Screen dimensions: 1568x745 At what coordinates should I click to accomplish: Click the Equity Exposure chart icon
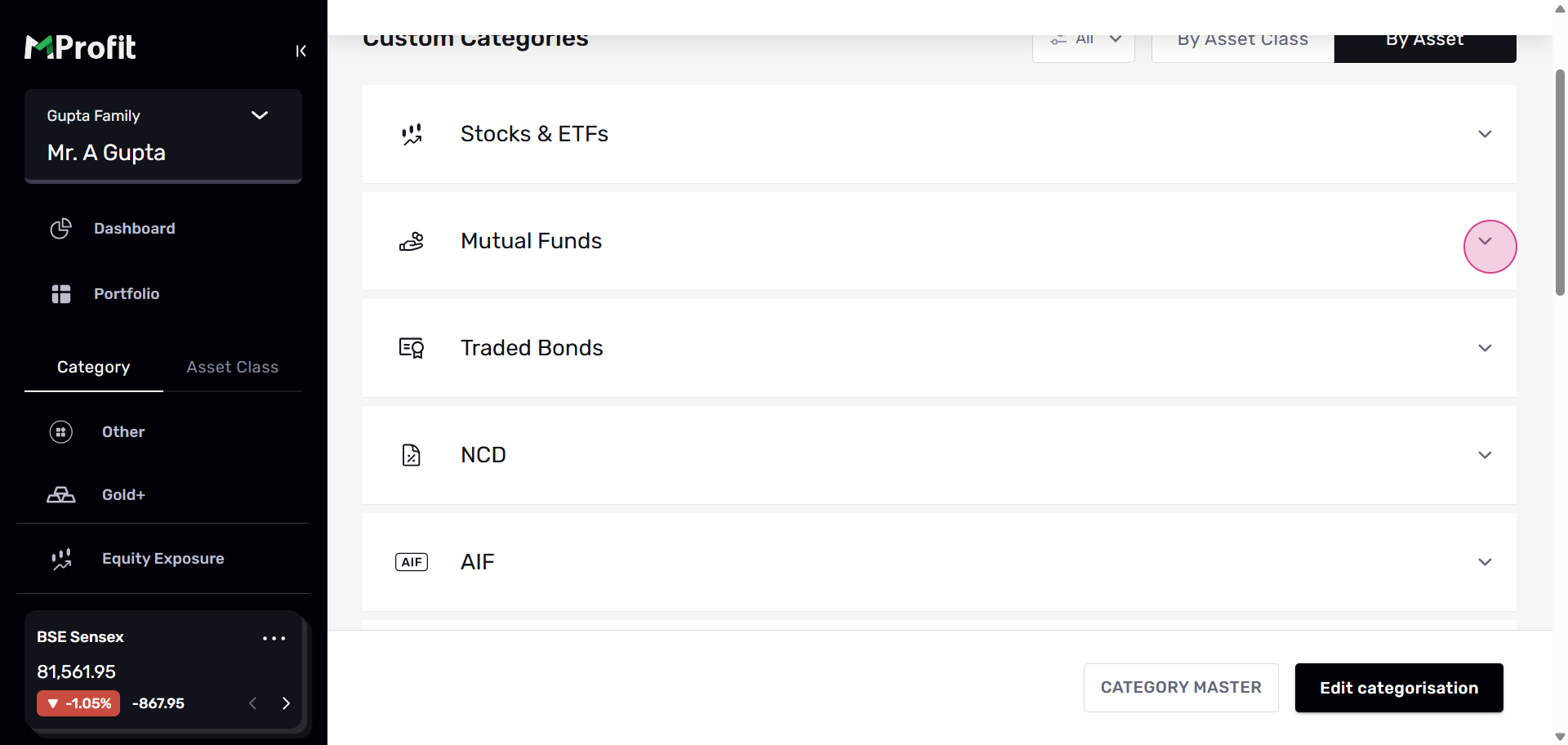pos(61,559)
